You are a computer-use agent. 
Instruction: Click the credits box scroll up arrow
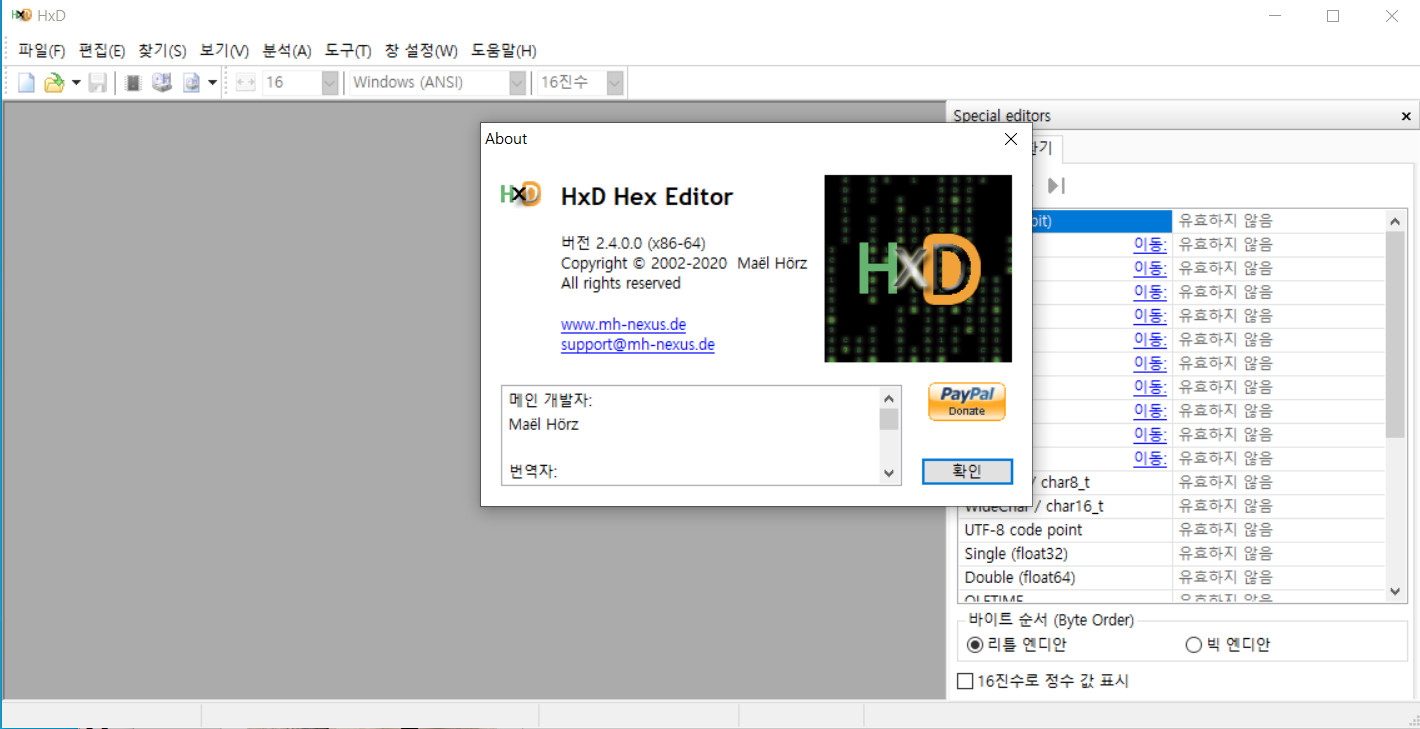pyautogui.click(x=889, y=398)
